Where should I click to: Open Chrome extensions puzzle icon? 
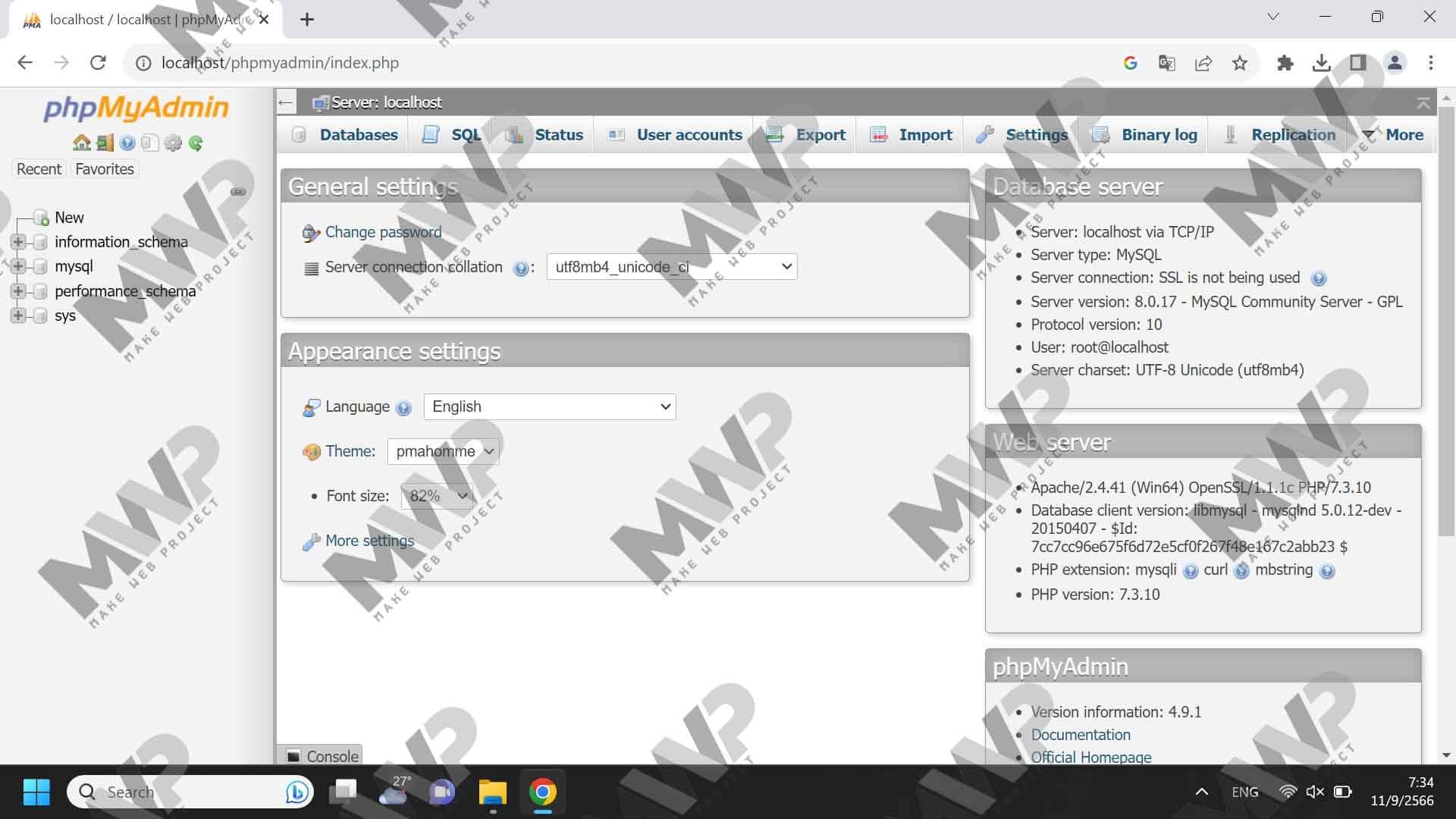click(x=1285, y=63)
